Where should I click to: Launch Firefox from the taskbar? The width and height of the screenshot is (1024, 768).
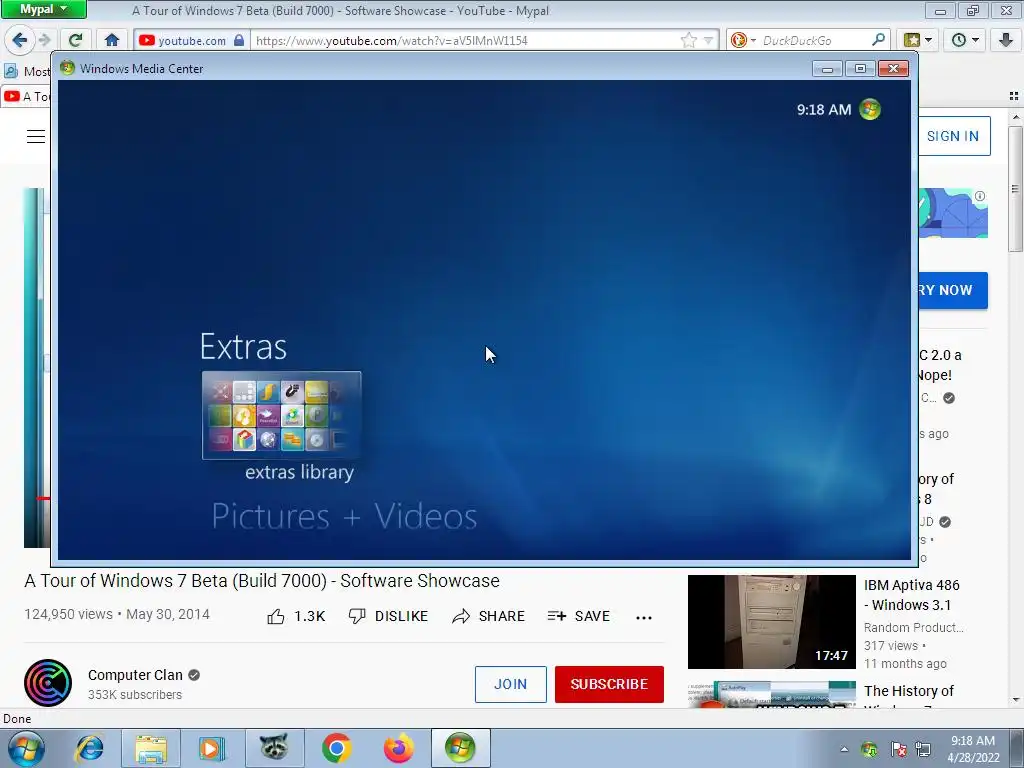click(398, 748)
